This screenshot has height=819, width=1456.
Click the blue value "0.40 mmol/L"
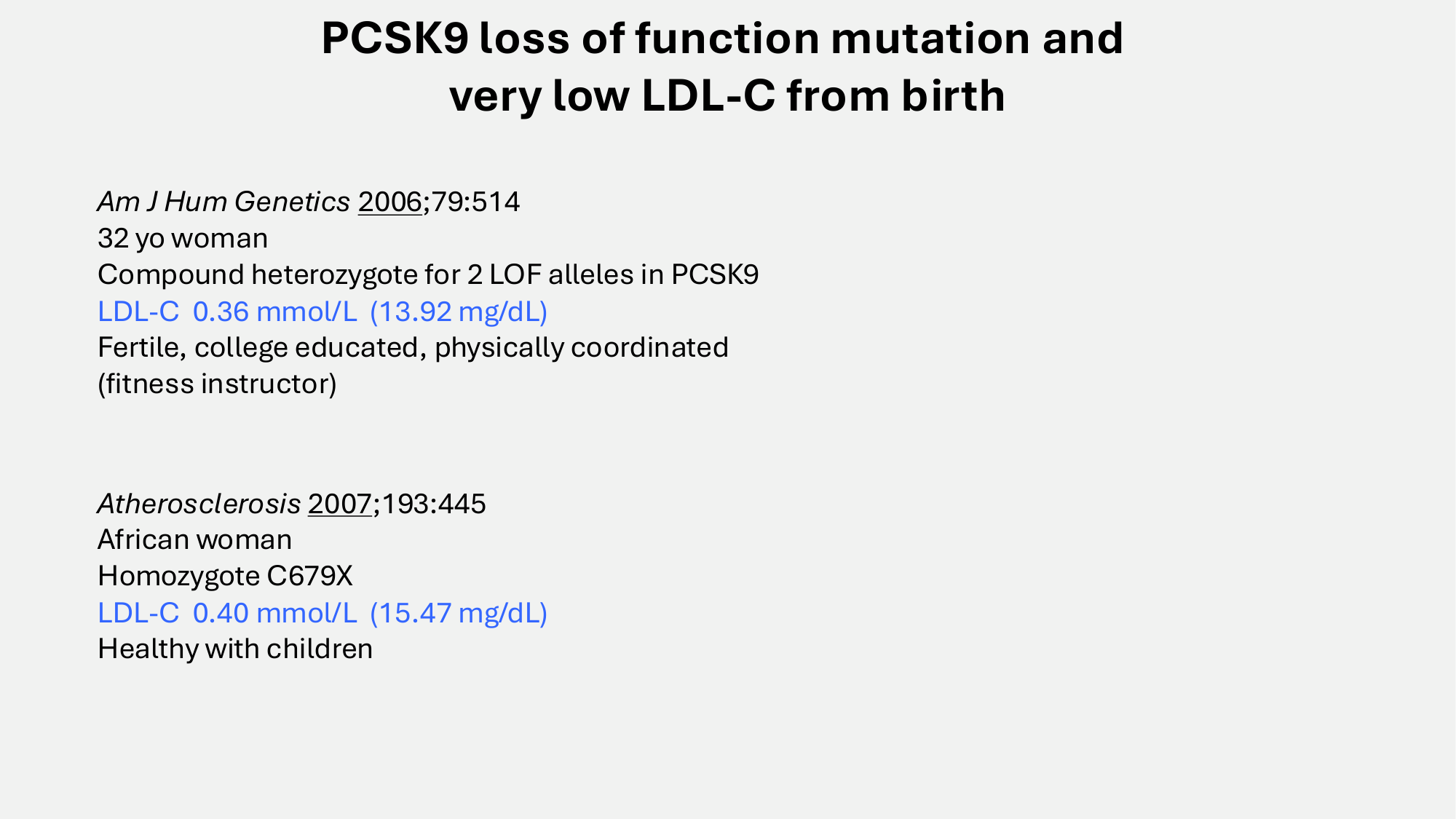[274, 613]
